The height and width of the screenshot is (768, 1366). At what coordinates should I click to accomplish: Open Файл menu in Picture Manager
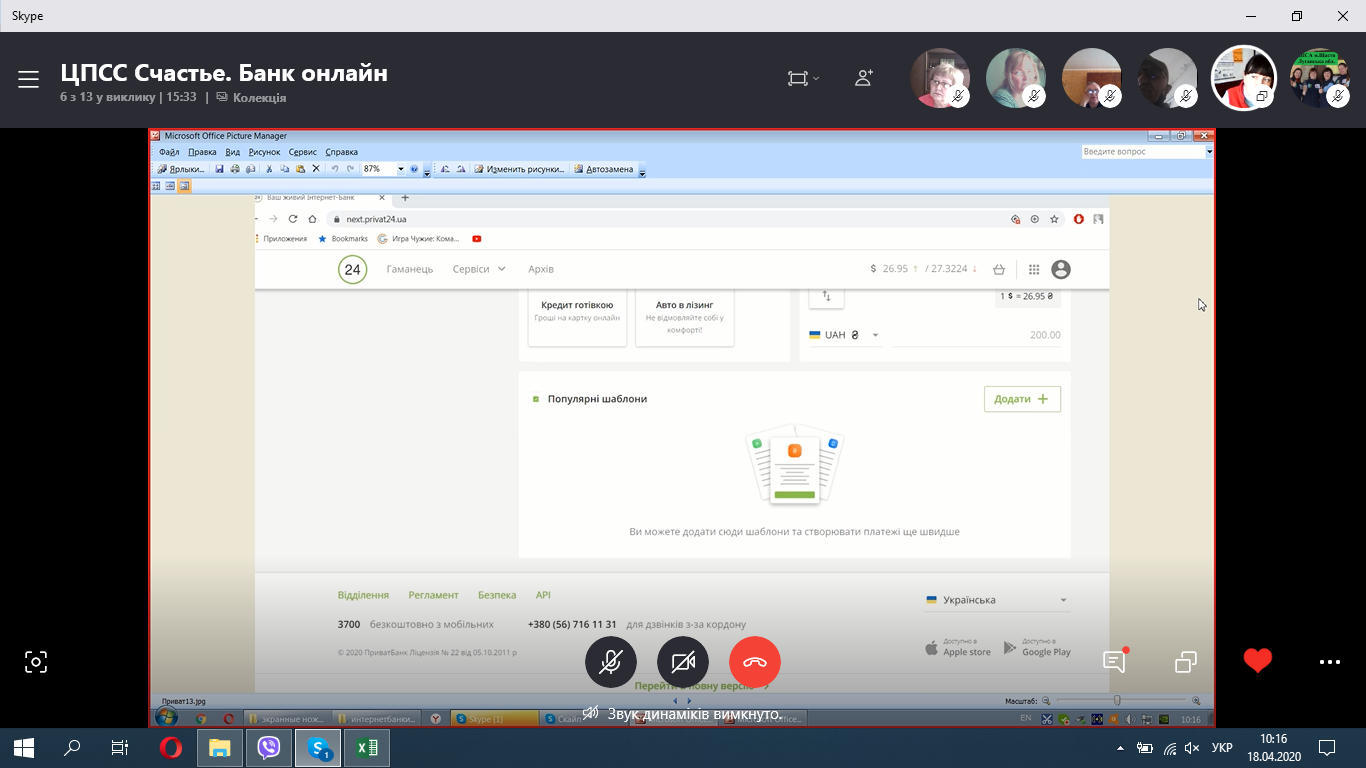(x=169, y=152)
